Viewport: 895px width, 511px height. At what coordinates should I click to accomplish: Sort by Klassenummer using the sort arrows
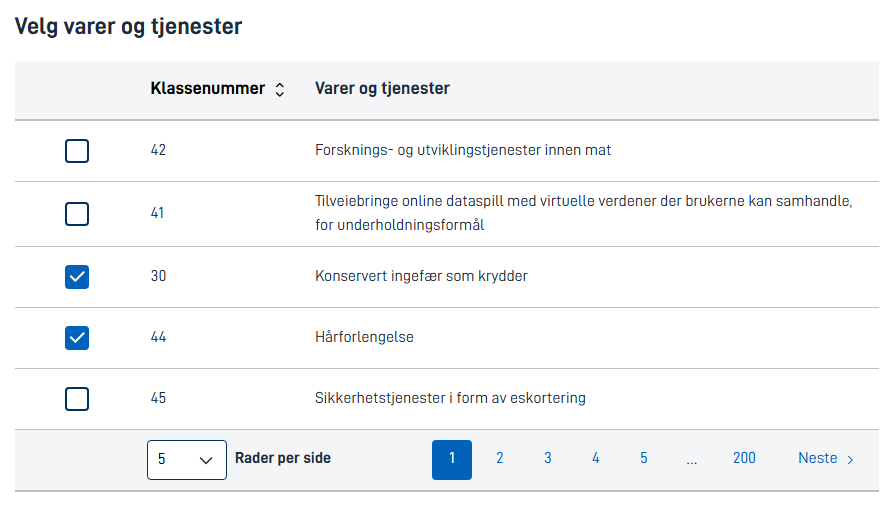click(280, 90)
